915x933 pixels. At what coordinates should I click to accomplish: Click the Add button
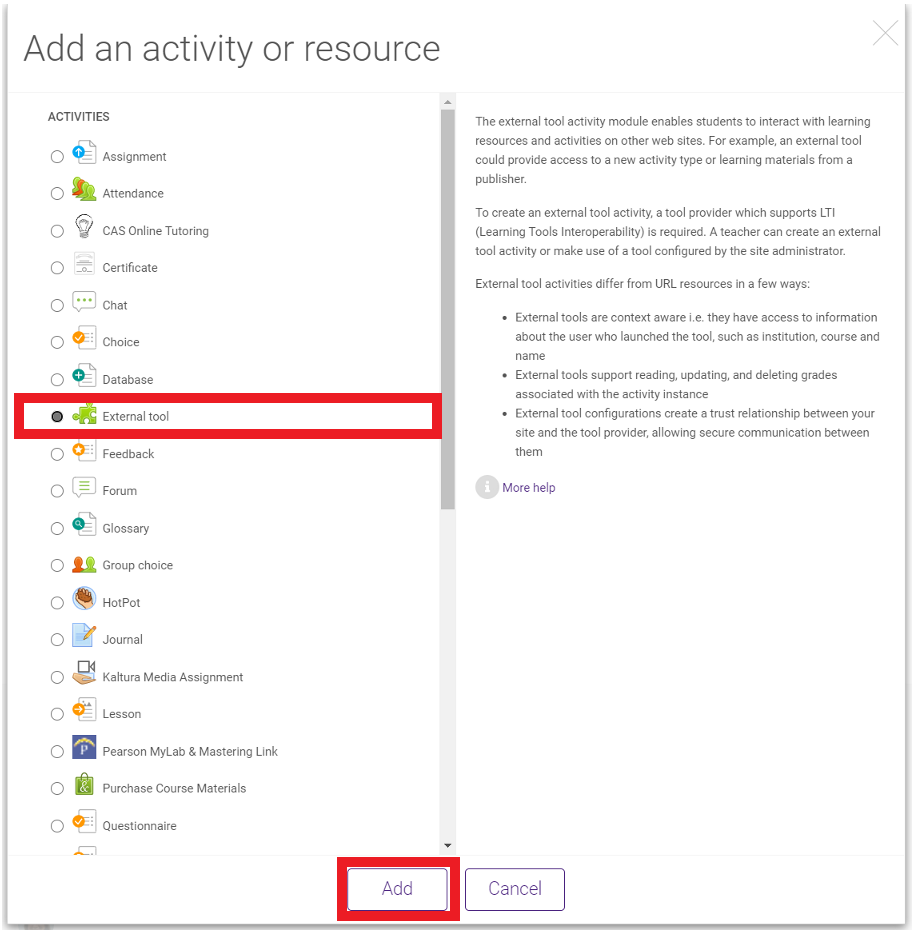click(397, 889)
